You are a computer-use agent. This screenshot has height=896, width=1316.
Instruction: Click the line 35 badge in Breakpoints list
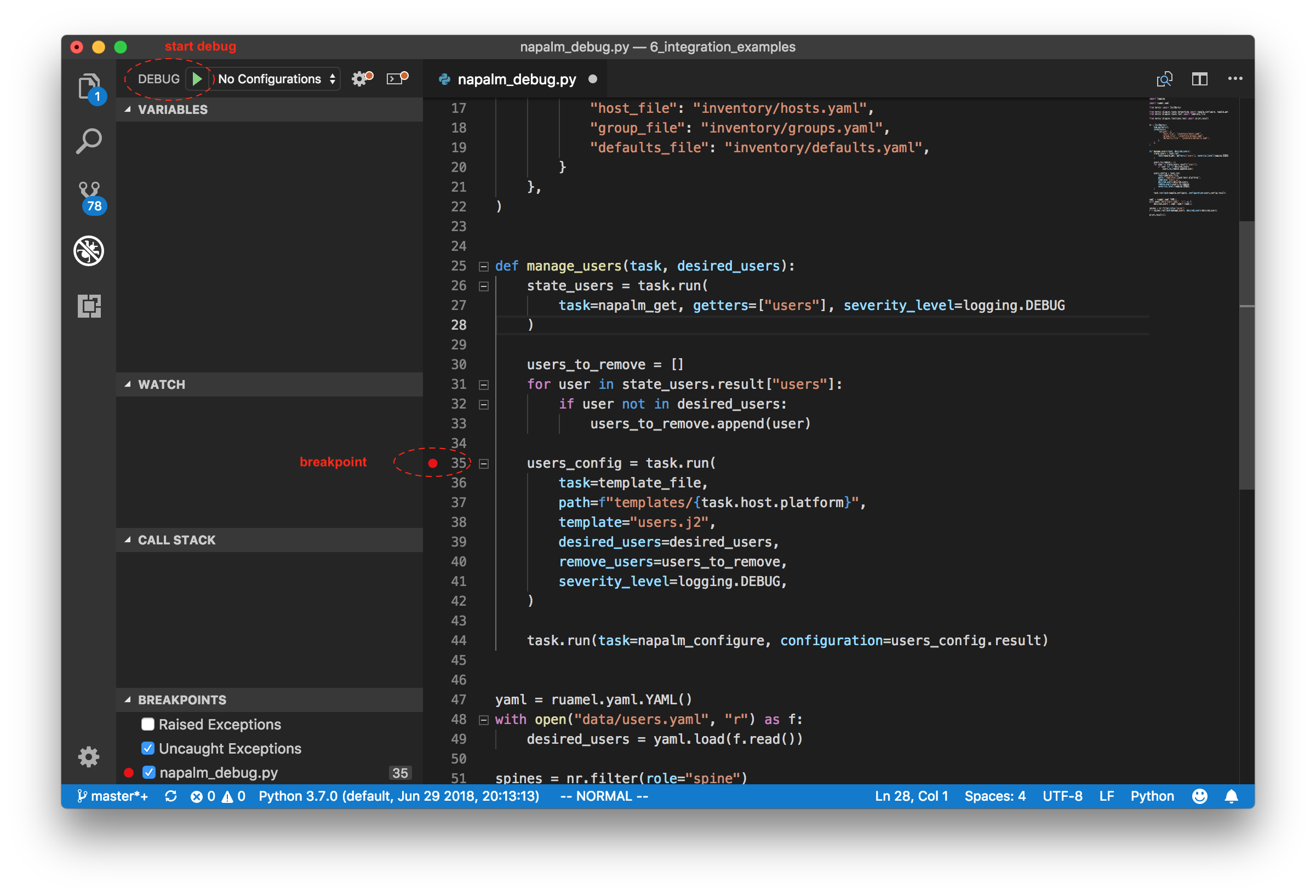[x=400, y=773]
